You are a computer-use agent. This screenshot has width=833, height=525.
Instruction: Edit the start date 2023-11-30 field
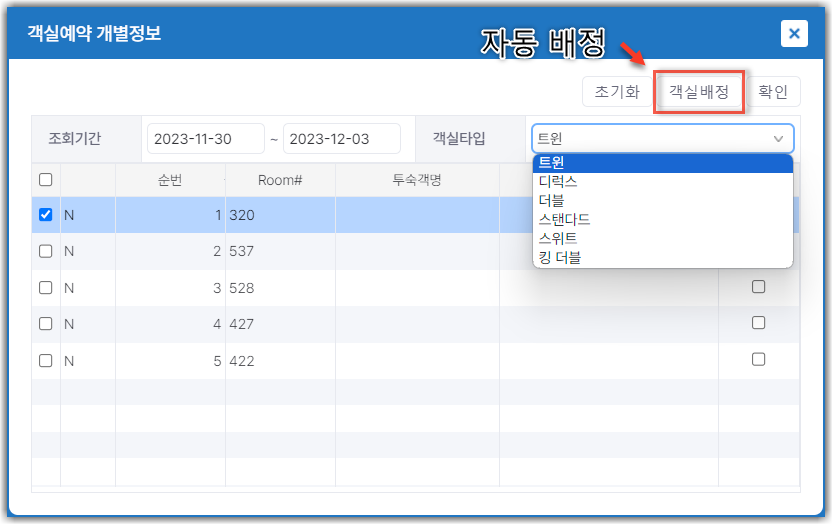[206, 139]
